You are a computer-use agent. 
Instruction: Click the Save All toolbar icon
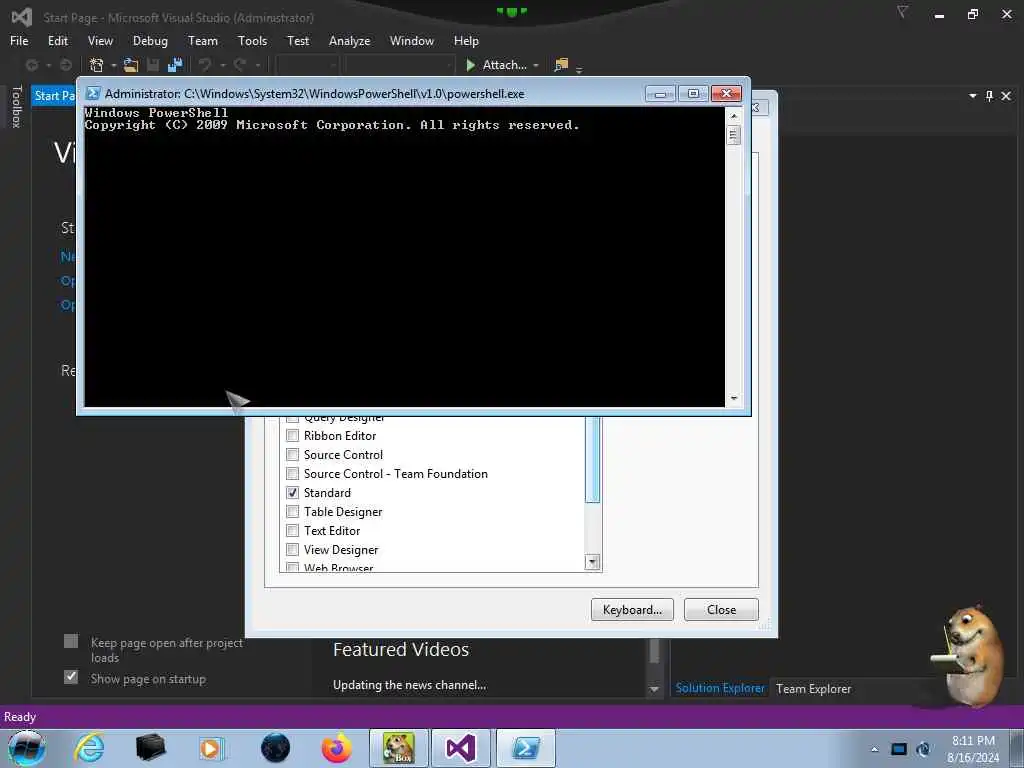click(x=175, y=65)
